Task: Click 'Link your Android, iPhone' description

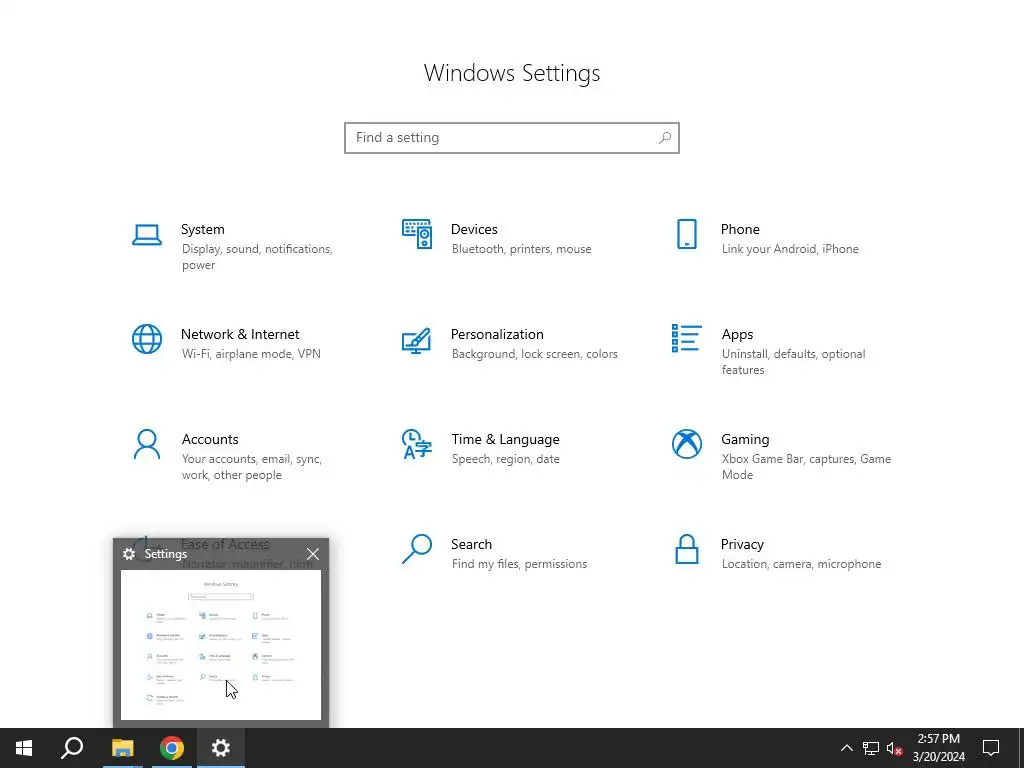Action: (x=790, y=249)
